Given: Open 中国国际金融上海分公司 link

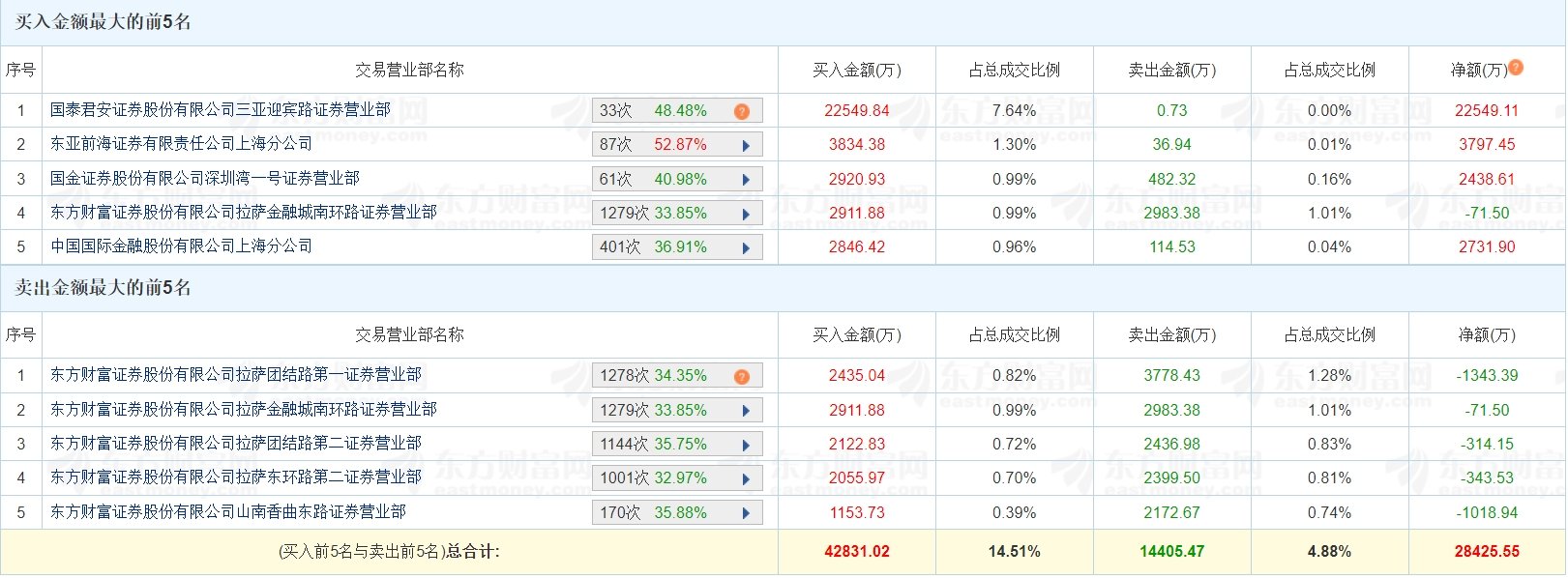Looking at the screenshot, I should pos(182,246).
